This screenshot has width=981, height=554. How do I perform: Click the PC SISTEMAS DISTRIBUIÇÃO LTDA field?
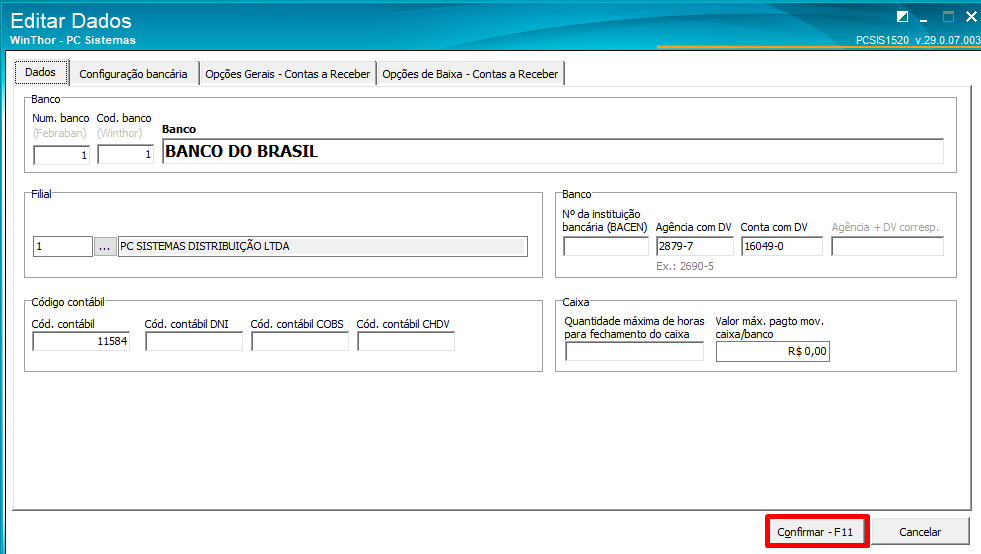click(323, 246)
